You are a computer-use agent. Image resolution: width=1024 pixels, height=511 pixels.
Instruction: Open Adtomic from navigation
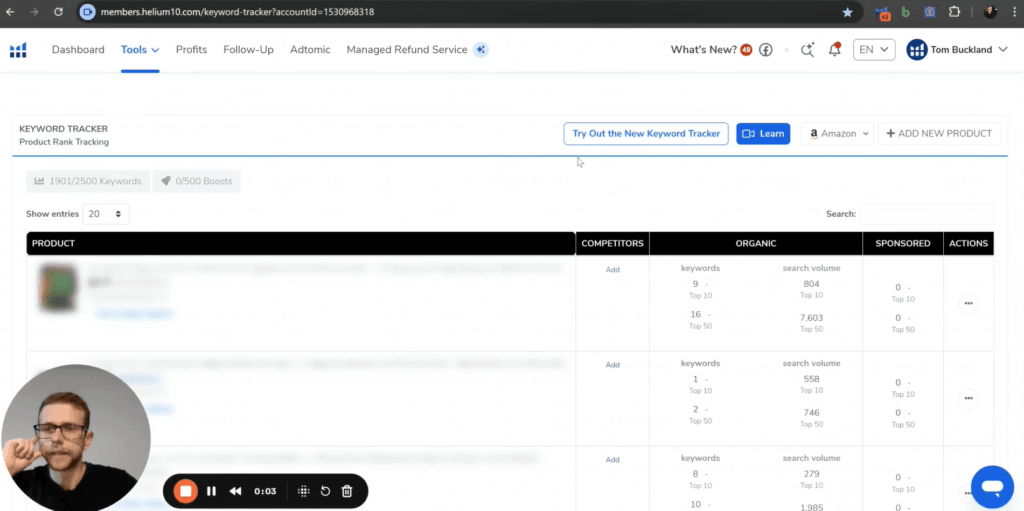(x=310, y=50)
